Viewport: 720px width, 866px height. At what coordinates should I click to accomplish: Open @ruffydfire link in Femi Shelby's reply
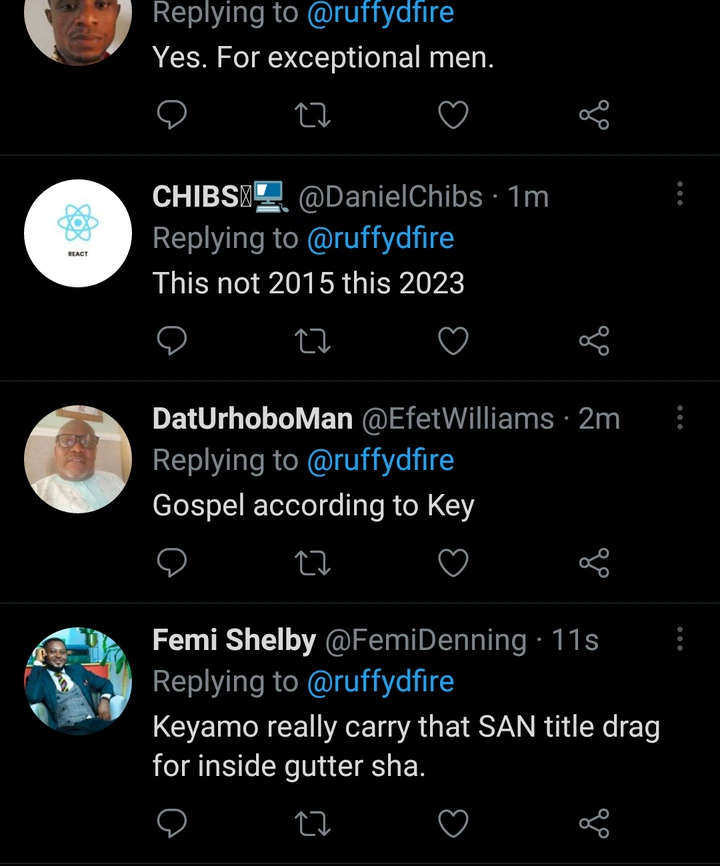point(380,682)
